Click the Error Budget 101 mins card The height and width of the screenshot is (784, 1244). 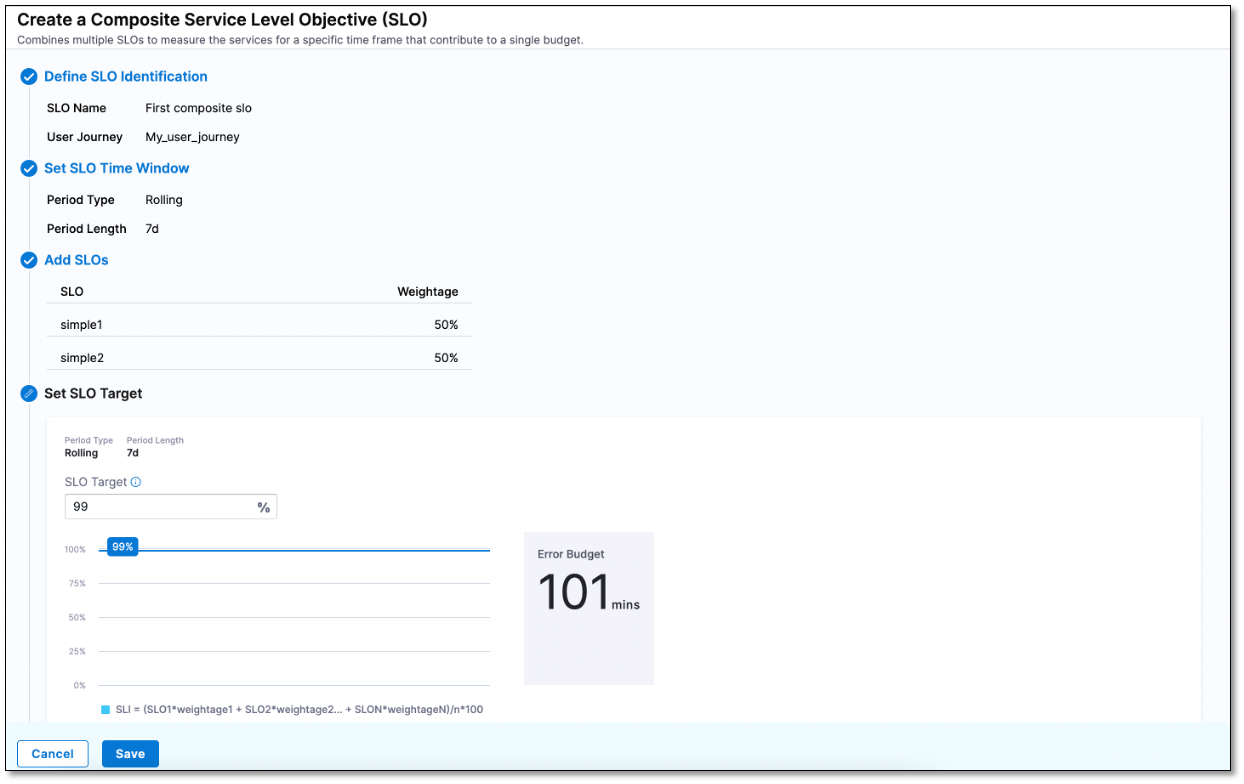tap(588, 608)
